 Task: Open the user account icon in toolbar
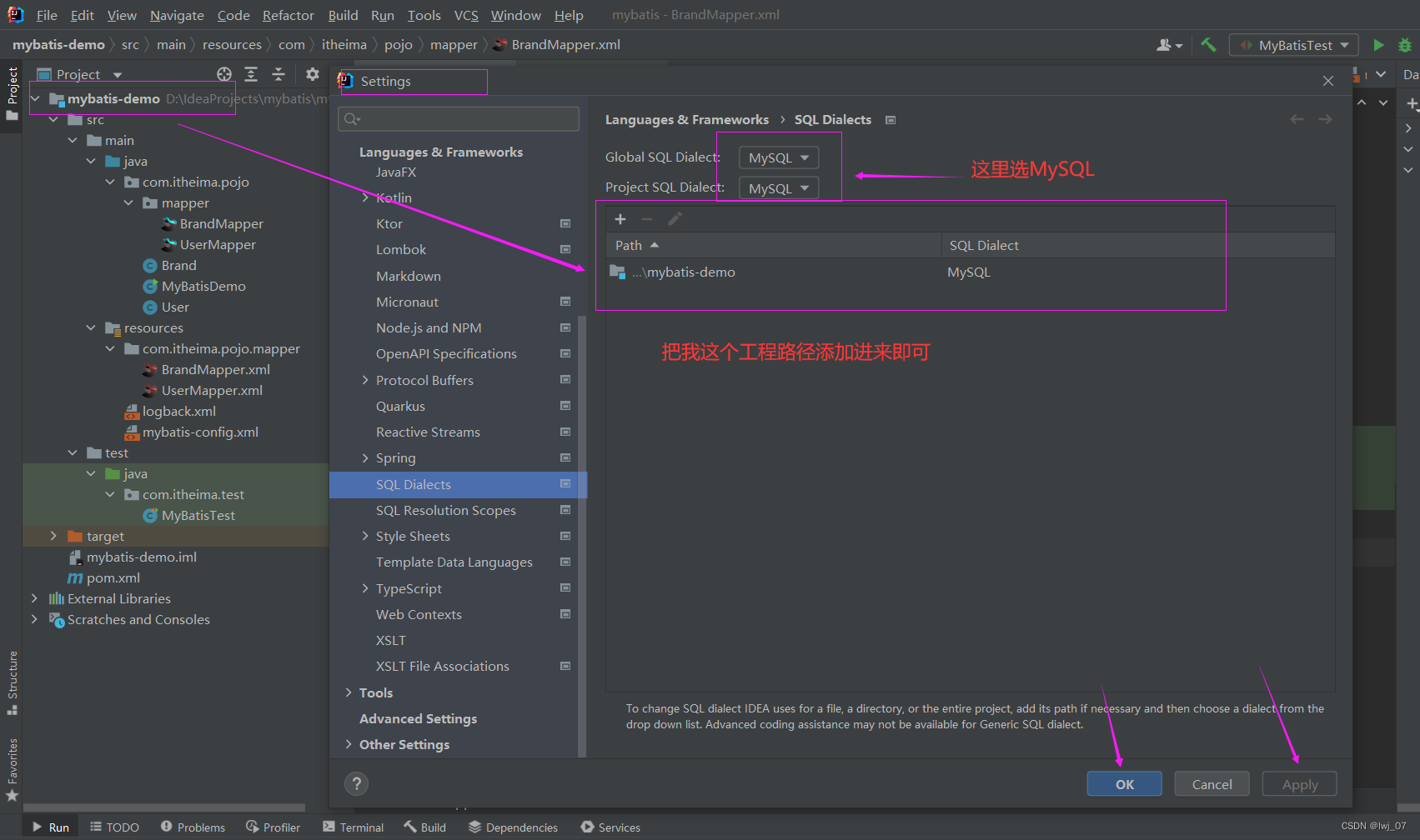pos(1169,45)
